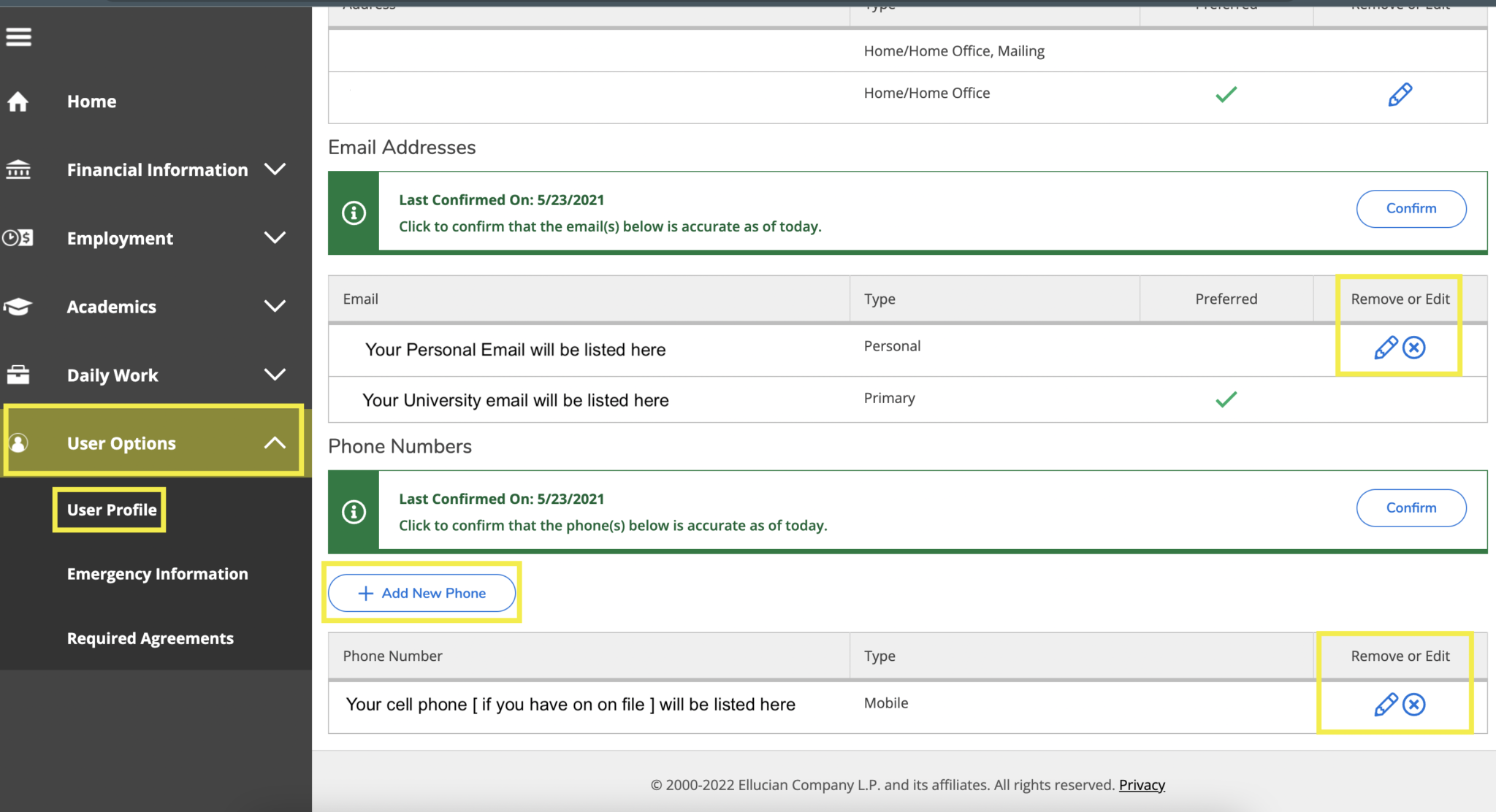The image size is (1496, 812).
Task: Select User Profile in the sidebar
Action: [x=109, y=510]
